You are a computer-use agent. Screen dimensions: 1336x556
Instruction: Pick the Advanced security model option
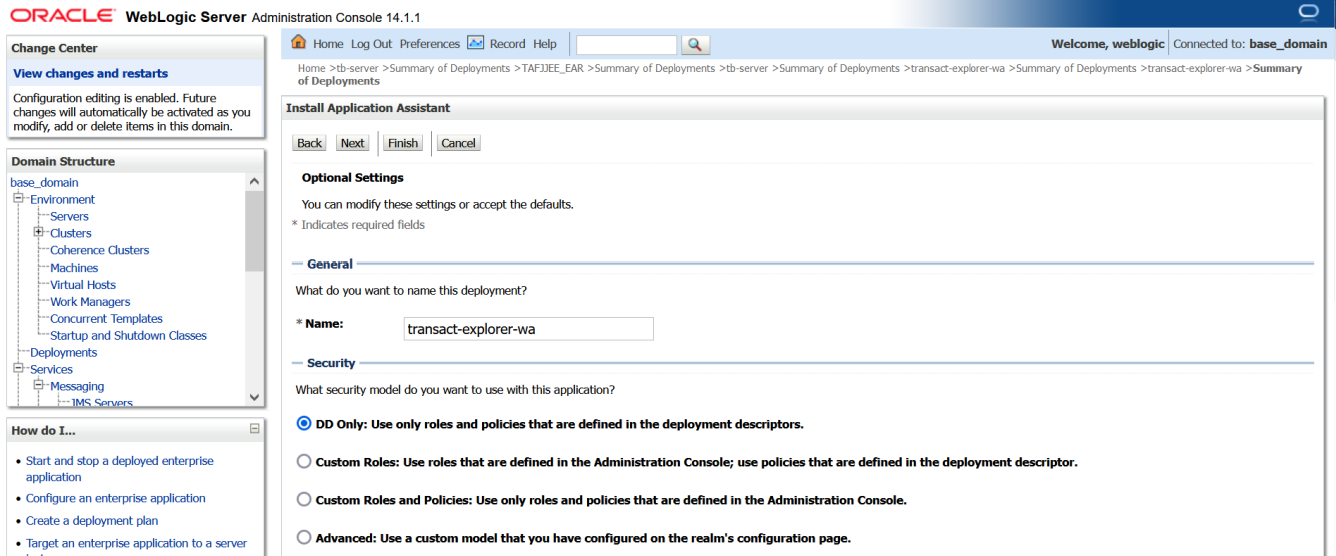[x=304, y=538]
